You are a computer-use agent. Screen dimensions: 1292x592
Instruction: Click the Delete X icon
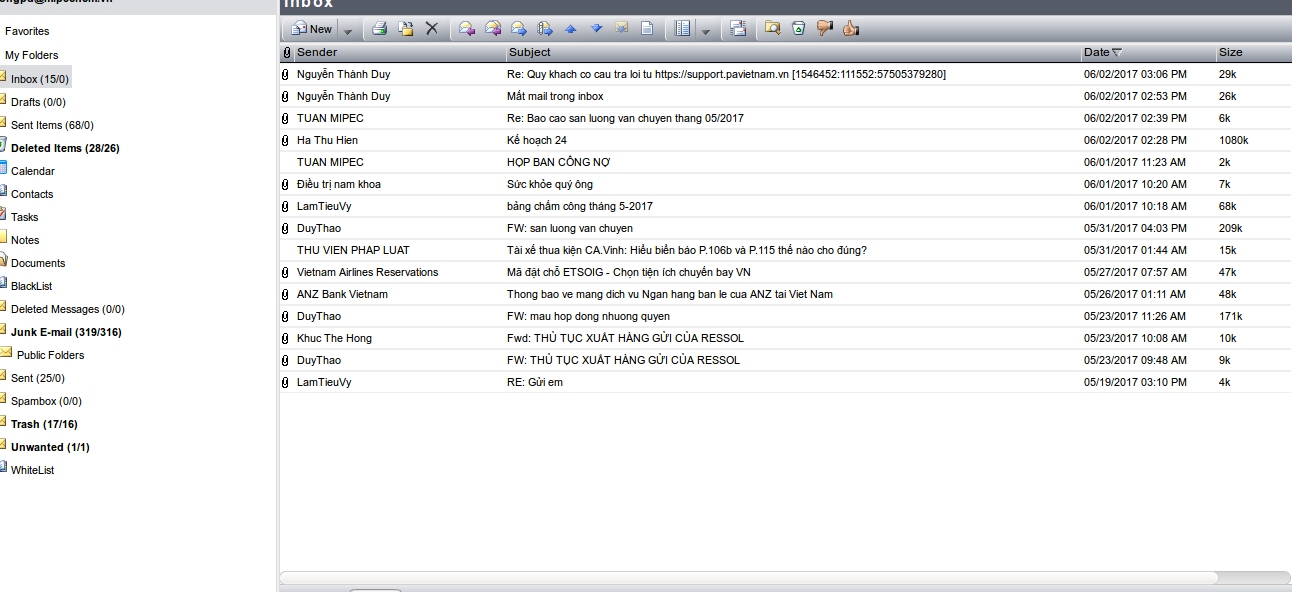[432, 29]
